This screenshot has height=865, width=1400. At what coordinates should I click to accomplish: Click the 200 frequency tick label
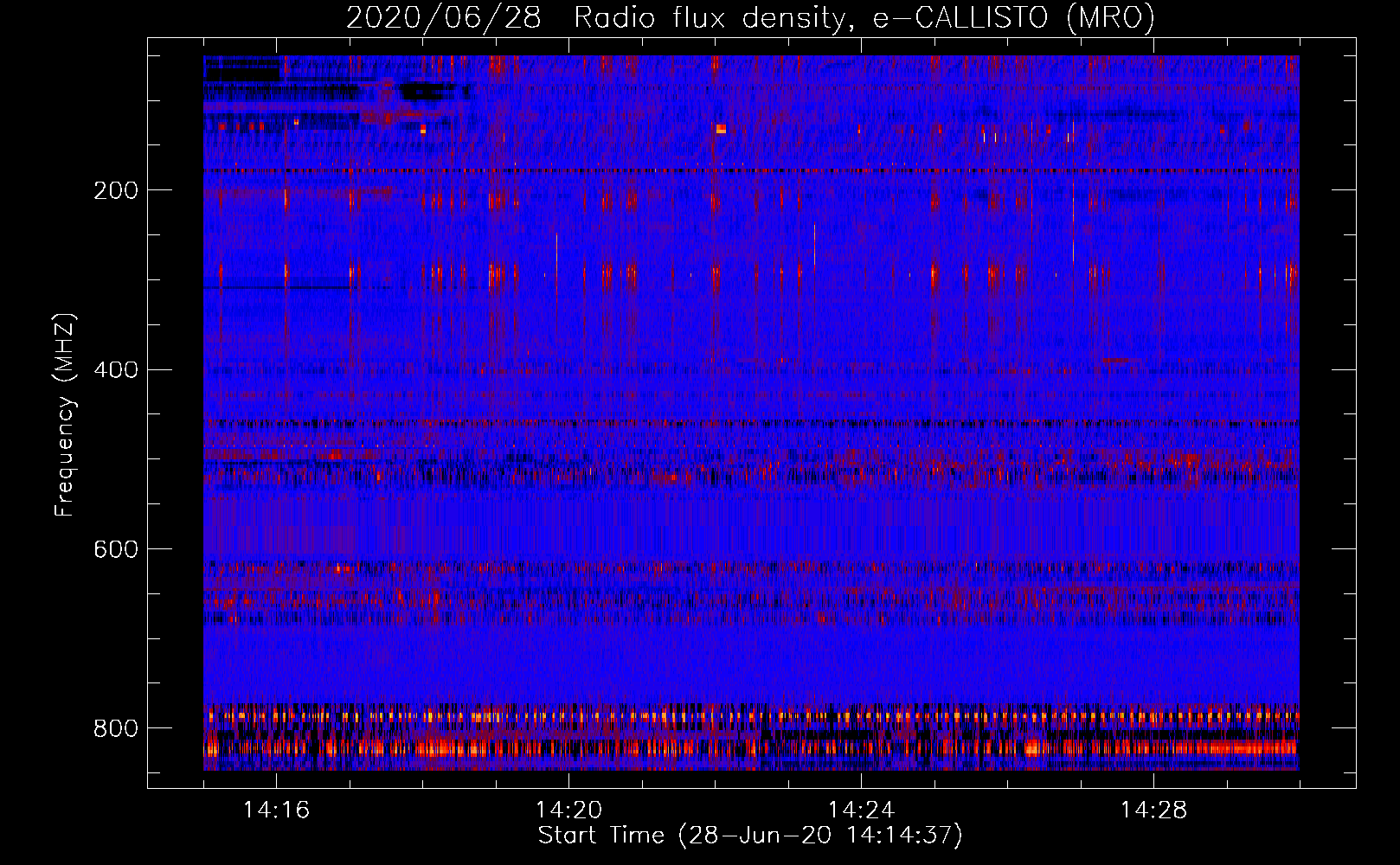click(116, 190)
